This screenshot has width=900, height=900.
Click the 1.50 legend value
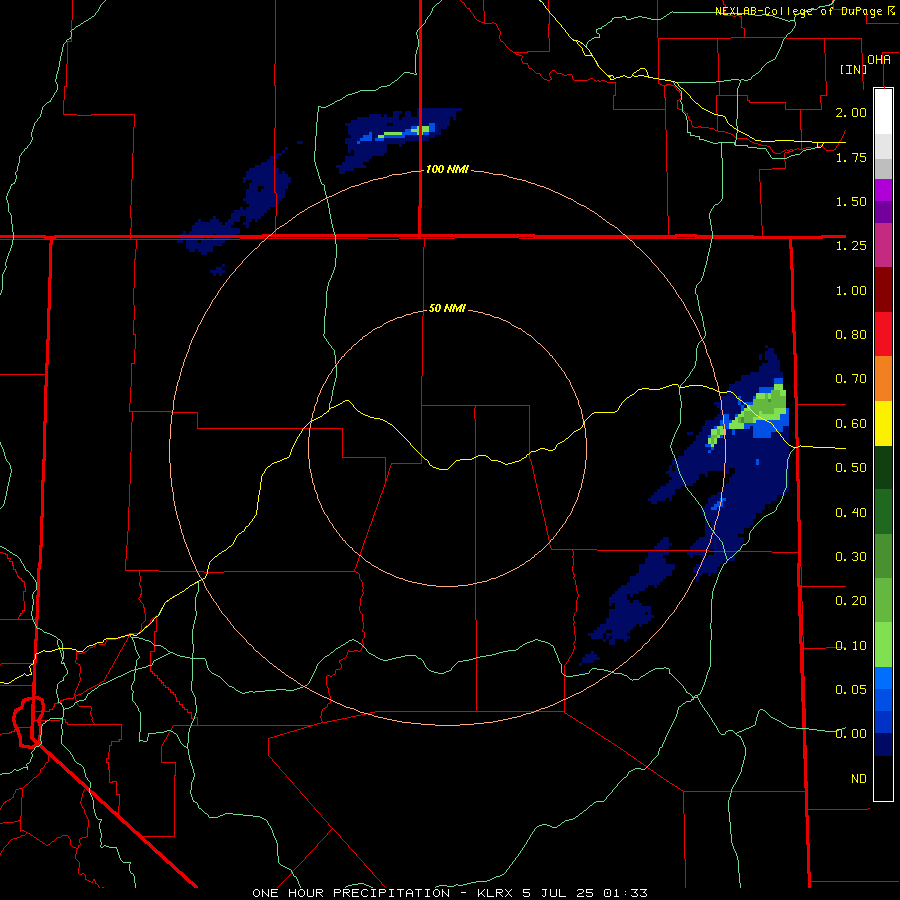tap(851, 201)
